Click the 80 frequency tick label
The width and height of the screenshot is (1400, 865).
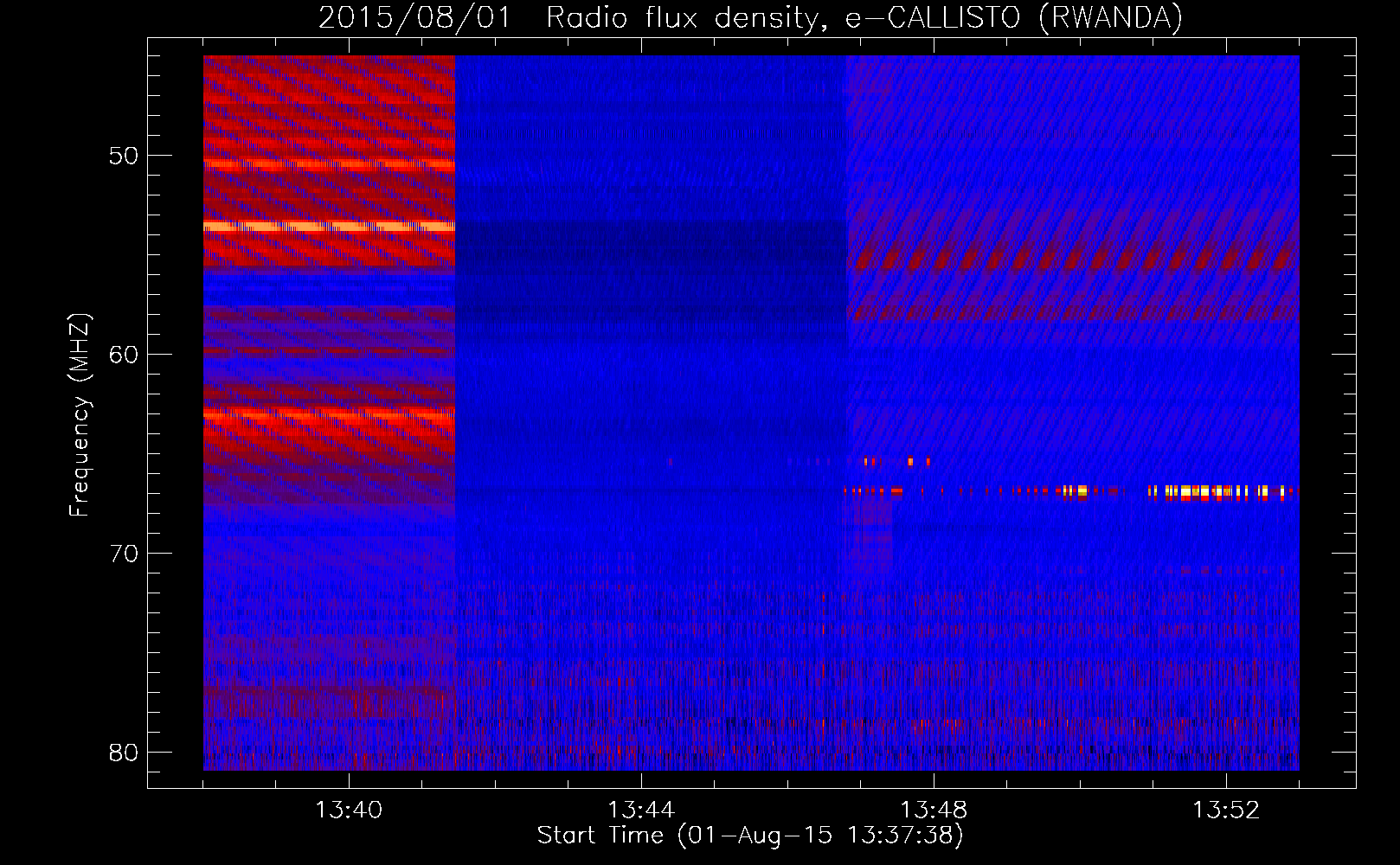[x=124, y=753]
